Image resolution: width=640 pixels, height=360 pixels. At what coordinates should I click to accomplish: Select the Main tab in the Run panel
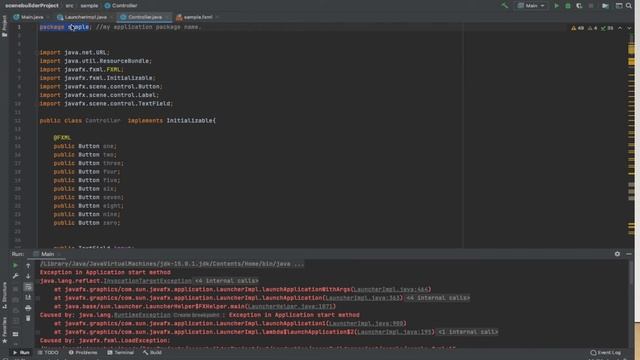tap(47, 254)
